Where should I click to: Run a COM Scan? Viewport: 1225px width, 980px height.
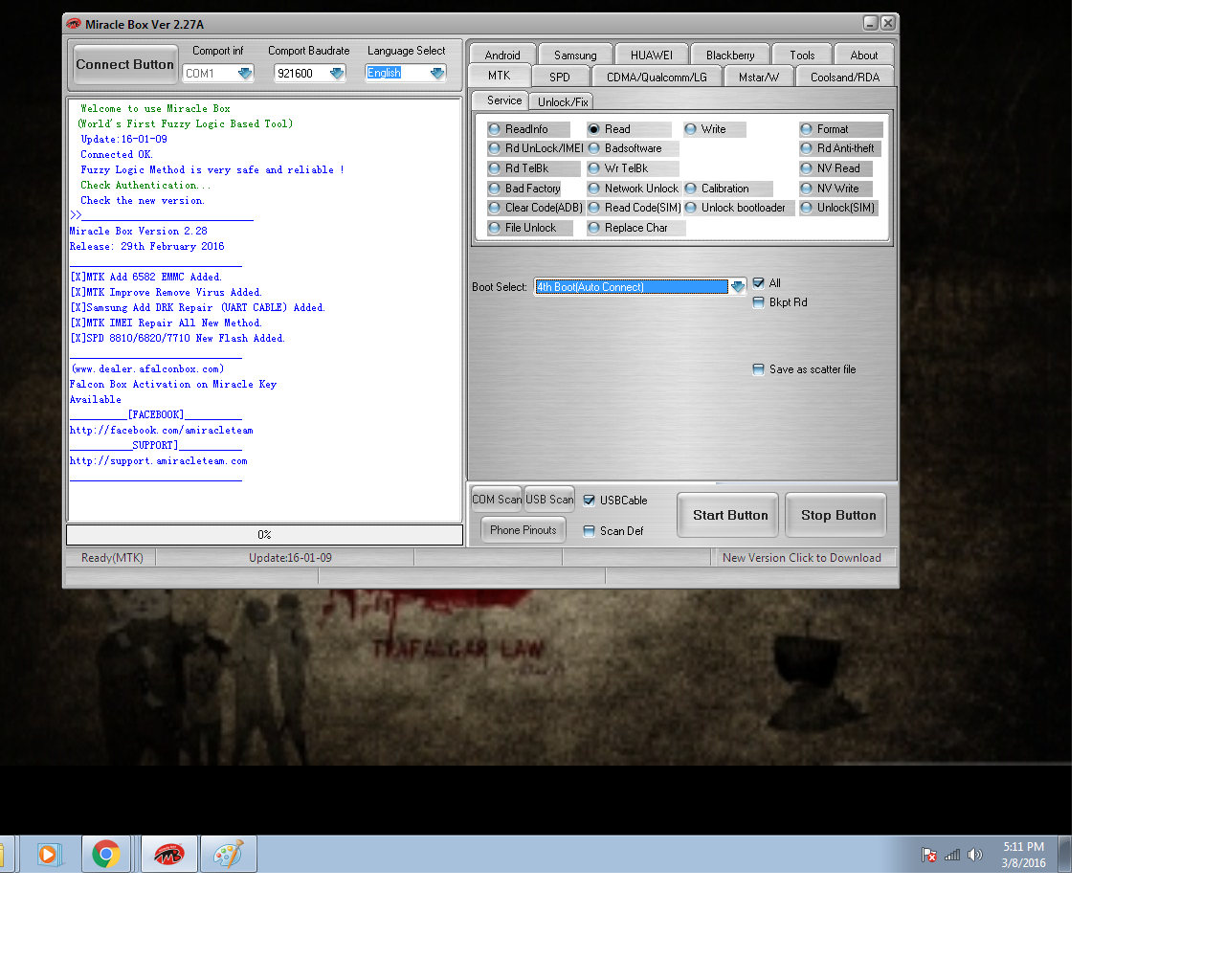pyautogui.click(x=497, y=499)
